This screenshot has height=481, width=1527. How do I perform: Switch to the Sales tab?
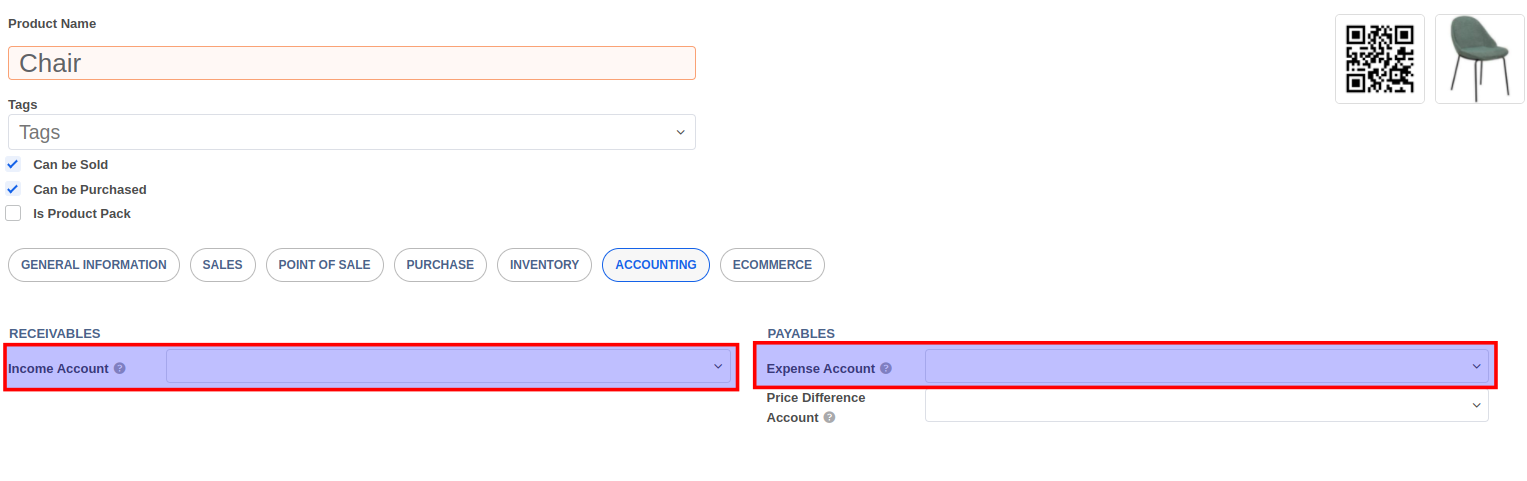point(223,265)
